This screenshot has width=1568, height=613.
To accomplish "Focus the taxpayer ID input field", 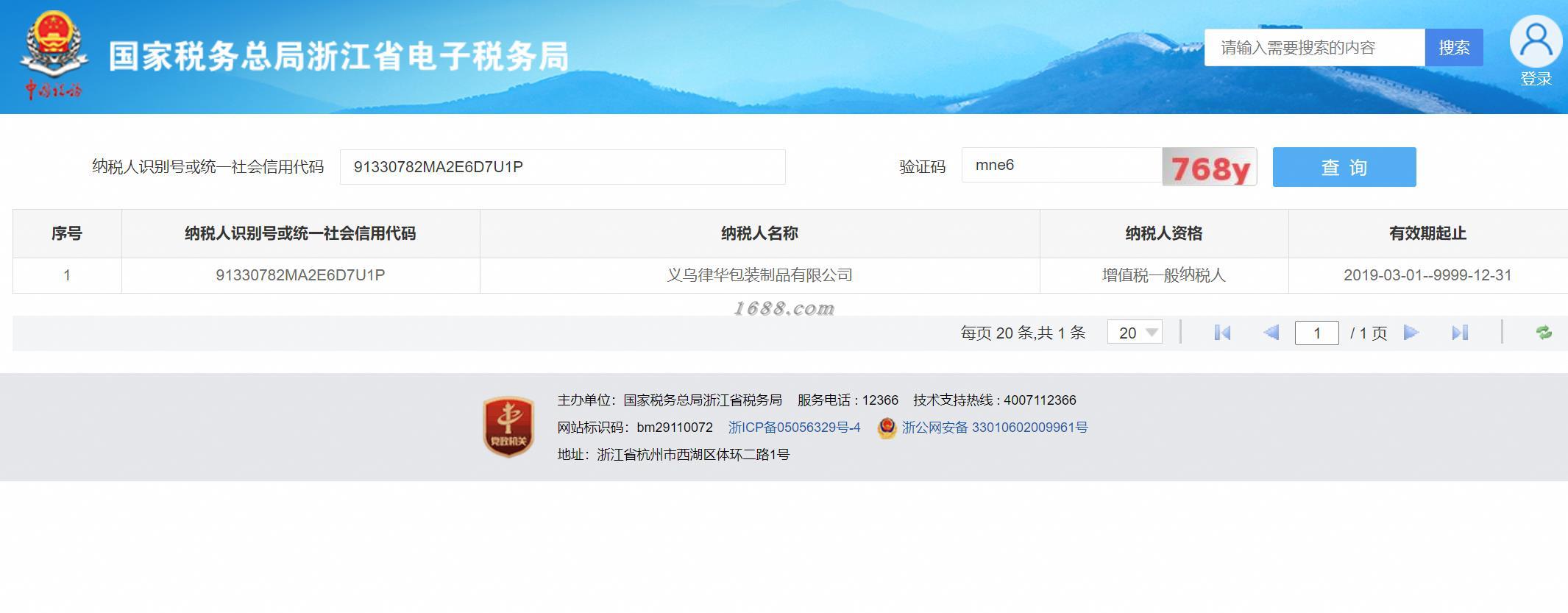I will point(563,167).
